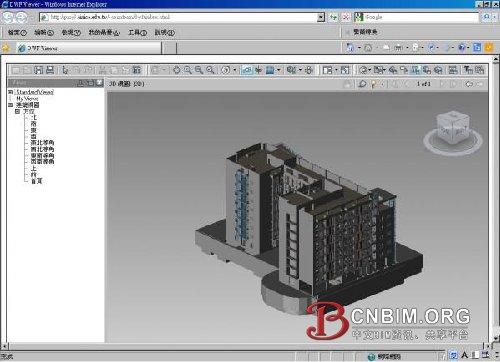500x362 pixels.
Task: Click the Move and Rotate cross icon
Action: [x=258, y=70]
